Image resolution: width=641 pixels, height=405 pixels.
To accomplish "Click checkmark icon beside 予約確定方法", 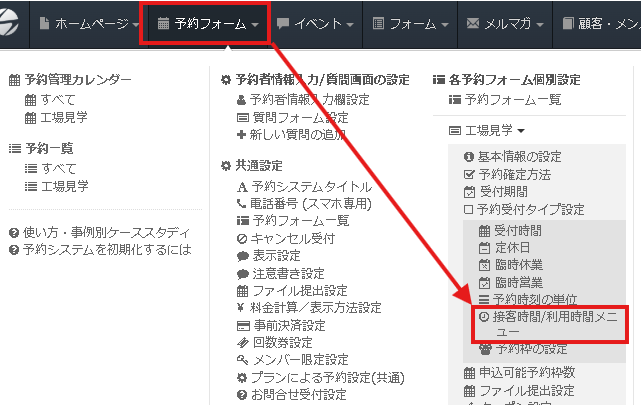I will pyautogui.click(x=469, y=175).
